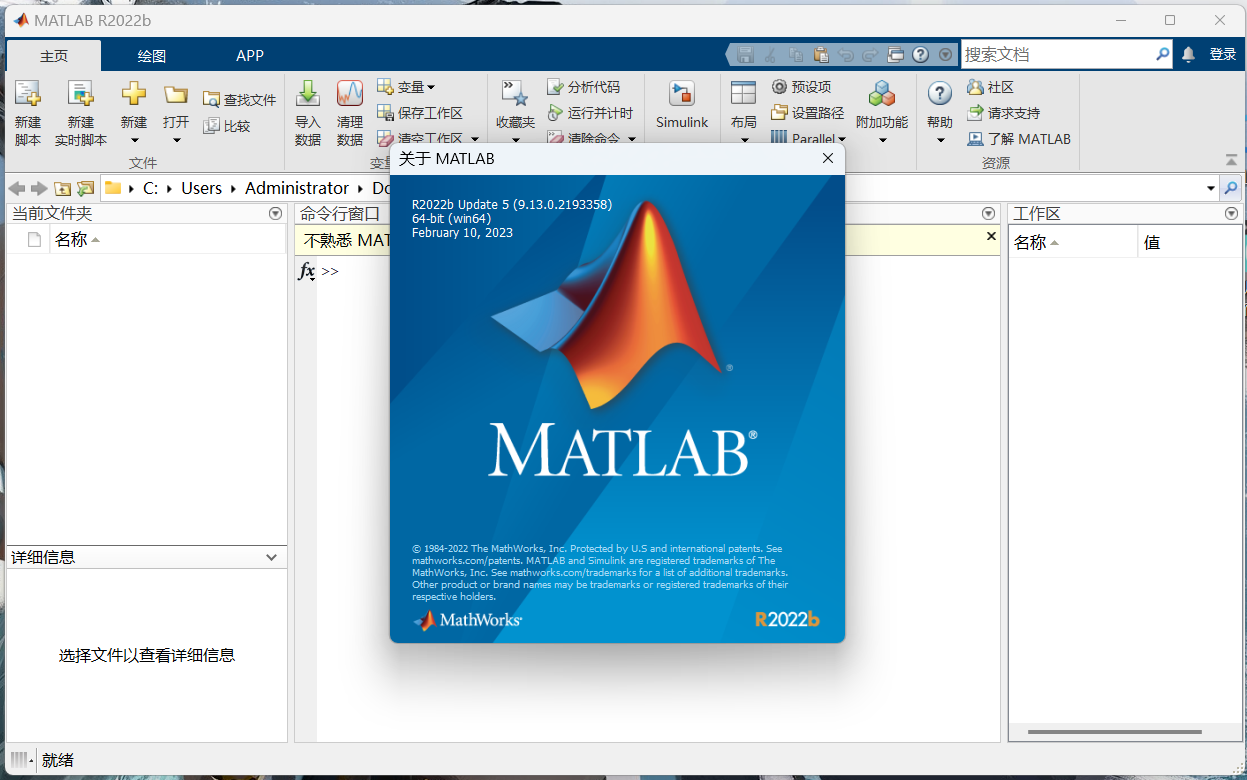Sort by 名称 column in current folder panel
The height and width of the screenshot is (780, 1247).
pyautogui.click(x=77, y=240)
